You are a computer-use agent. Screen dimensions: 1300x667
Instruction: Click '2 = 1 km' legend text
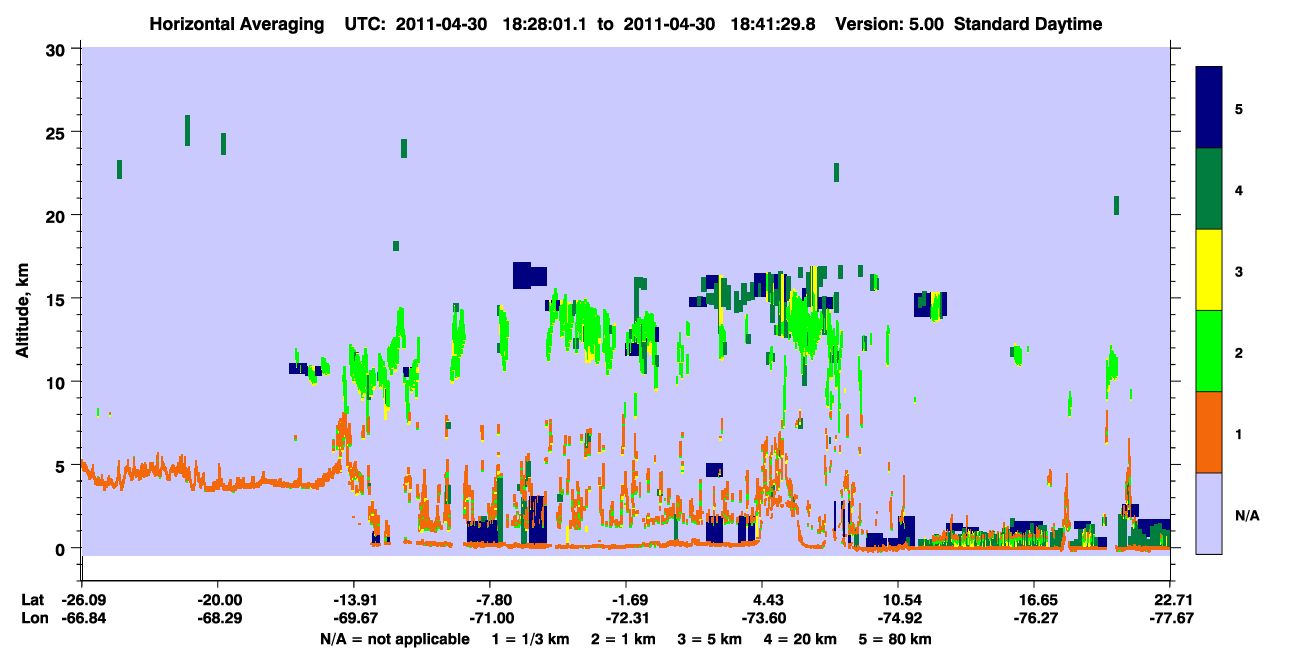pos(623,639)
